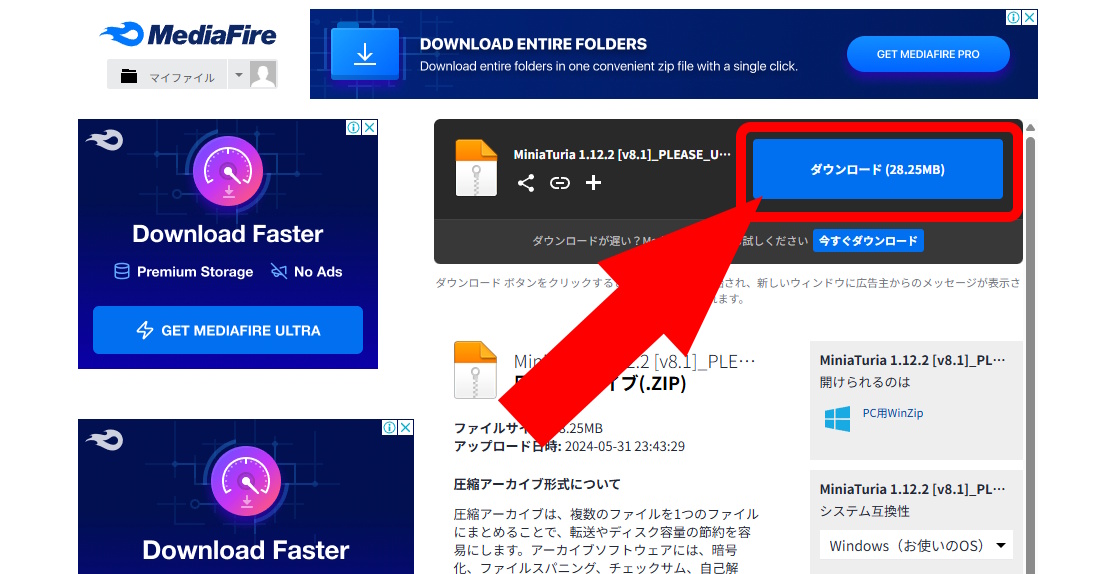Viewport: 1094px width, 574px height.
Task: Close the left Download Faster ad
Action: coord(370,128)
